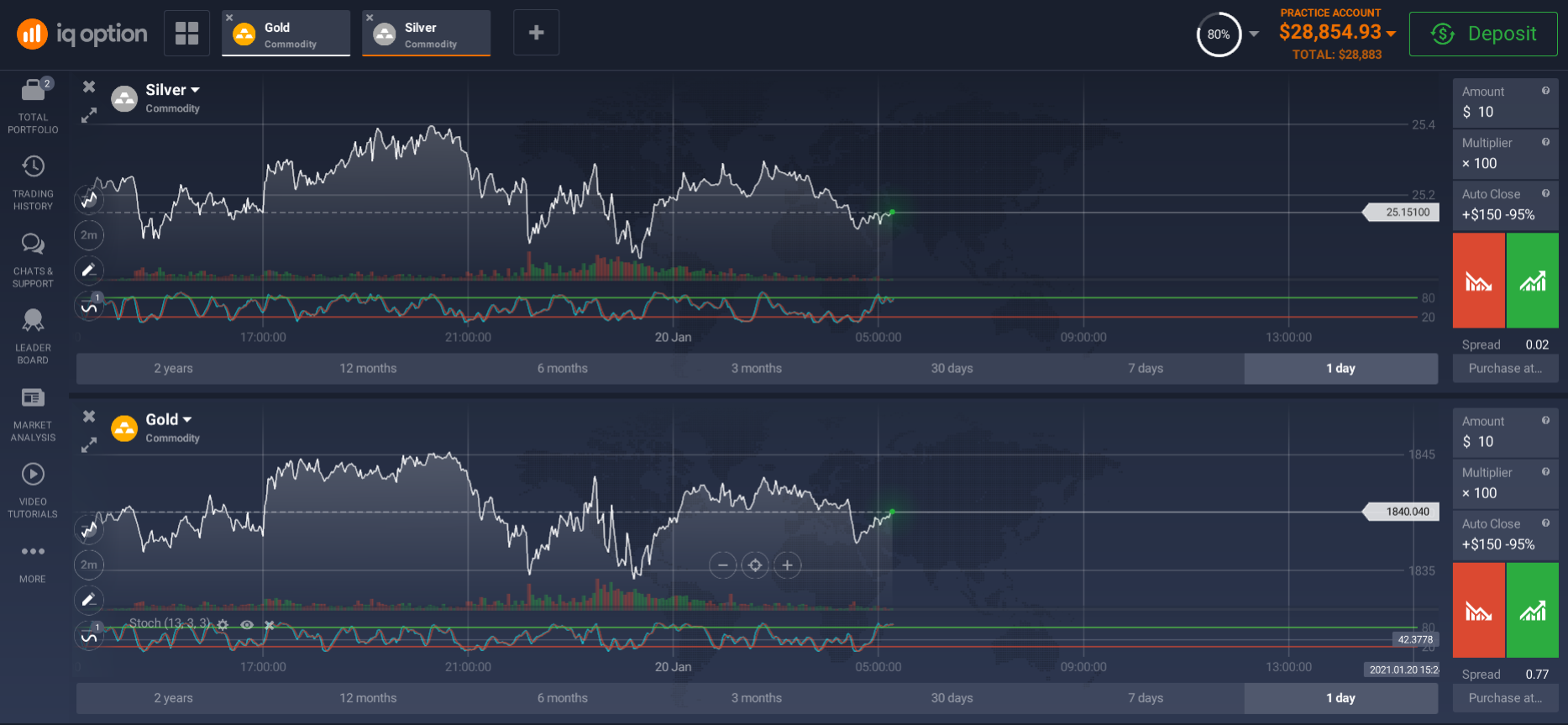Viewport: 1568px width, 725px height.
Task: Select 7 days range on Silver chart
Action: [1146, 368]
